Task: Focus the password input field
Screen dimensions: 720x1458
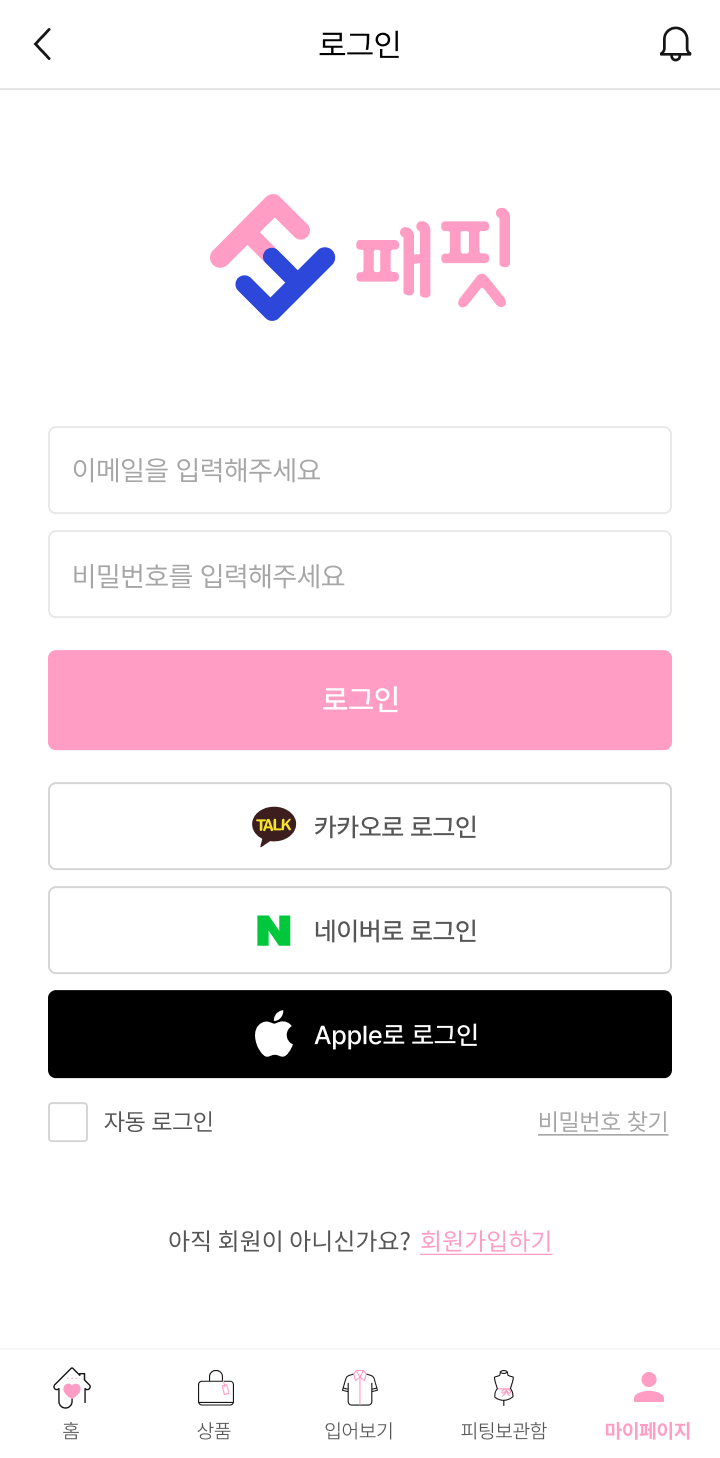Action: coord(360,574)
